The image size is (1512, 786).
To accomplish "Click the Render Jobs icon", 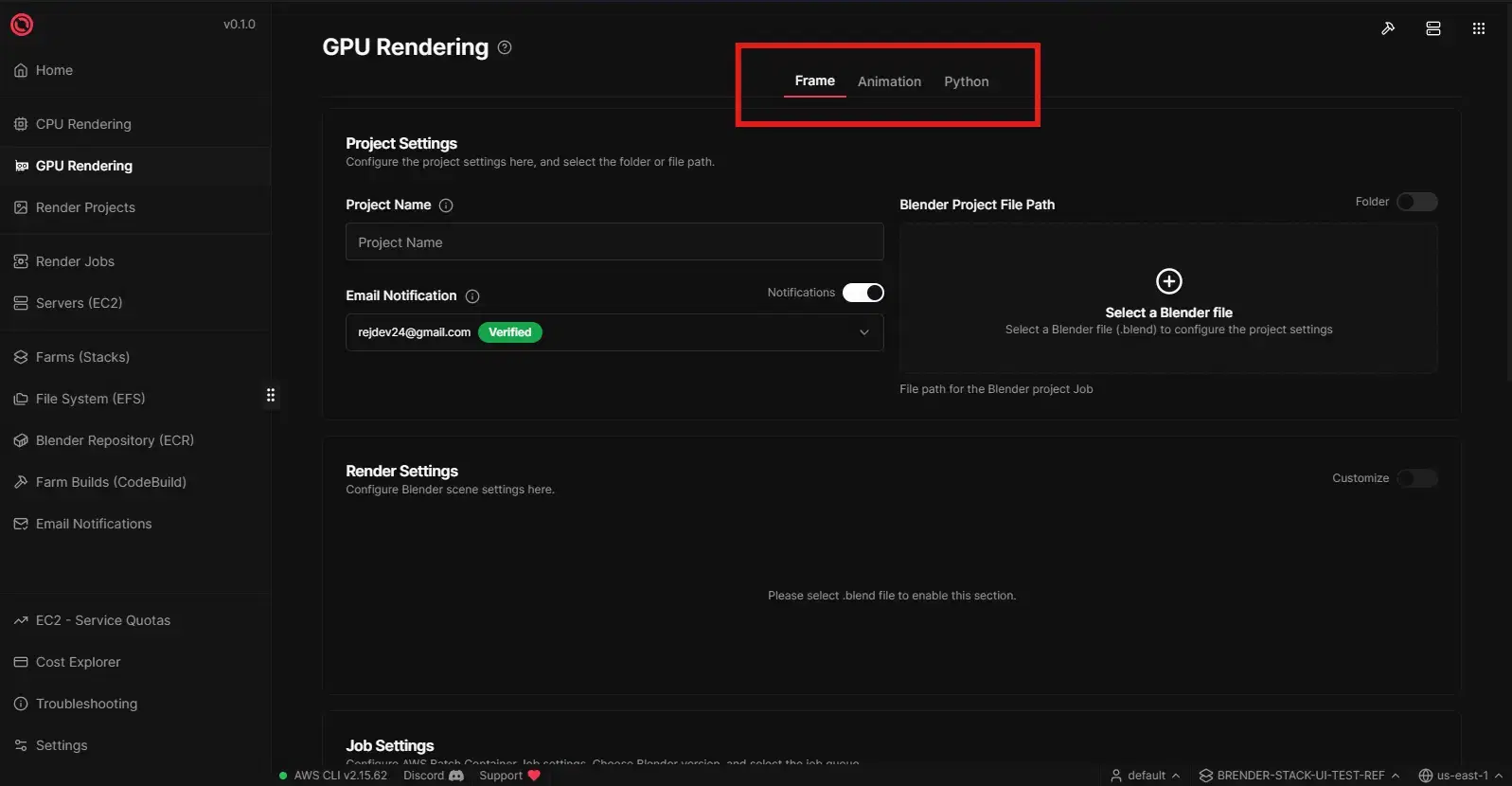I will click(x=21, y=261).
